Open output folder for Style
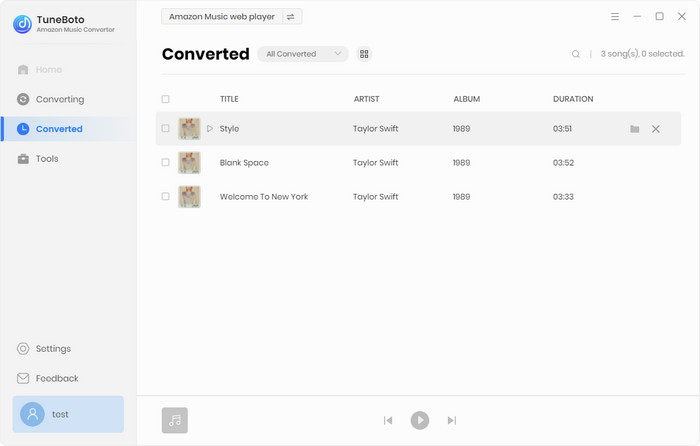This screenshot has height=446, width=700. coord(634,129)
